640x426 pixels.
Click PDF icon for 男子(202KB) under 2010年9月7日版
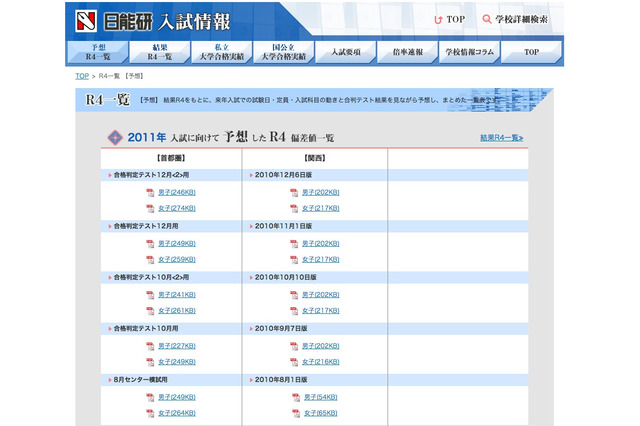(x=294, y=346)
